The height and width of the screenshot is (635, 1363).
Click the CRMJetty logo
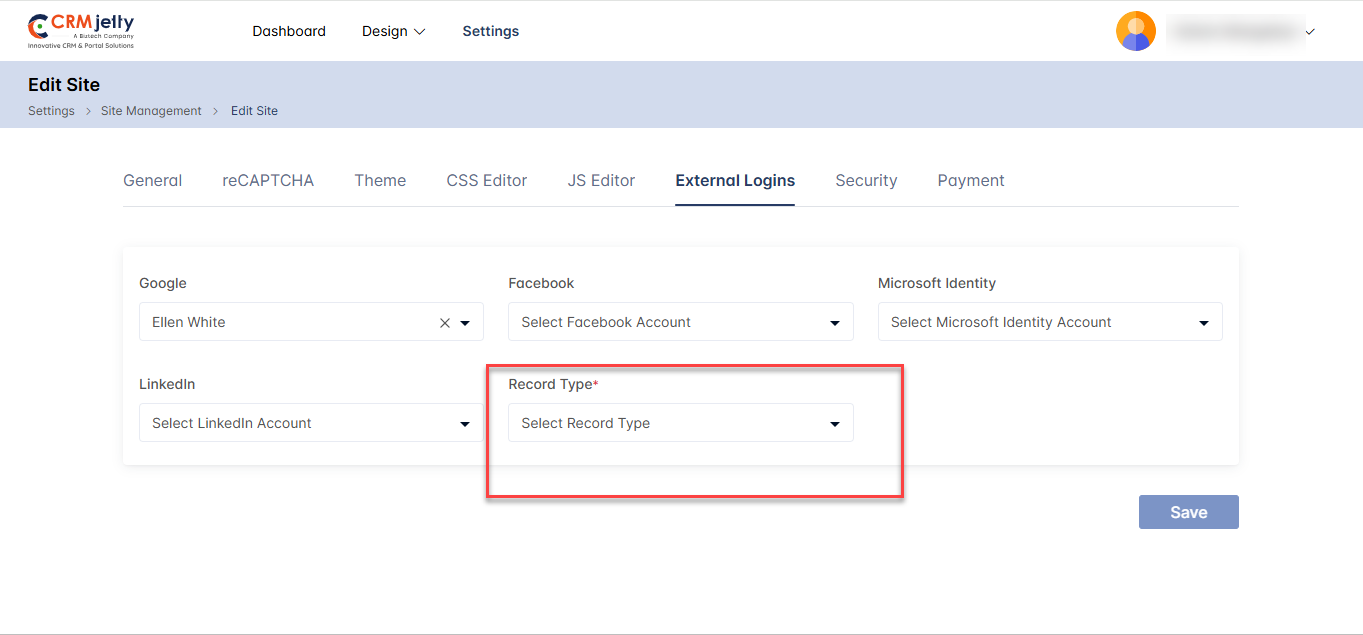coord(81,31)
